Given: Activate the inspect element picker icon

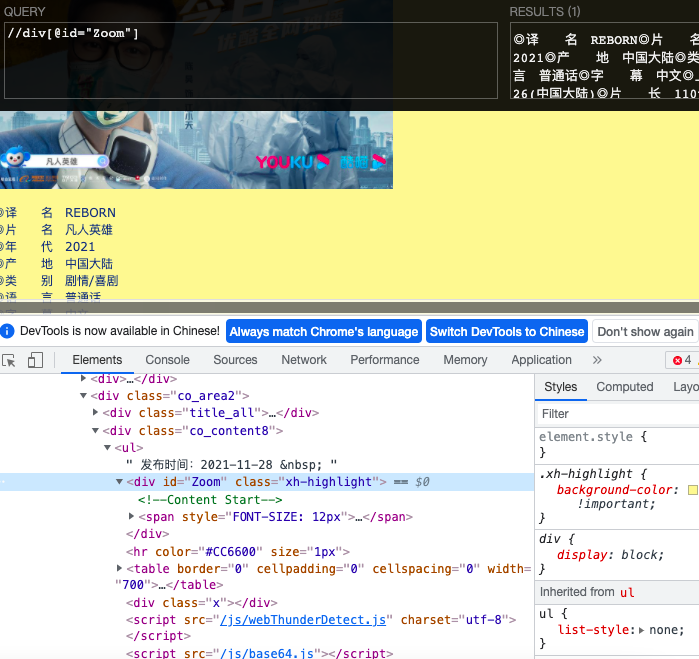Looking at the screenshot, I should coord(8,360).
